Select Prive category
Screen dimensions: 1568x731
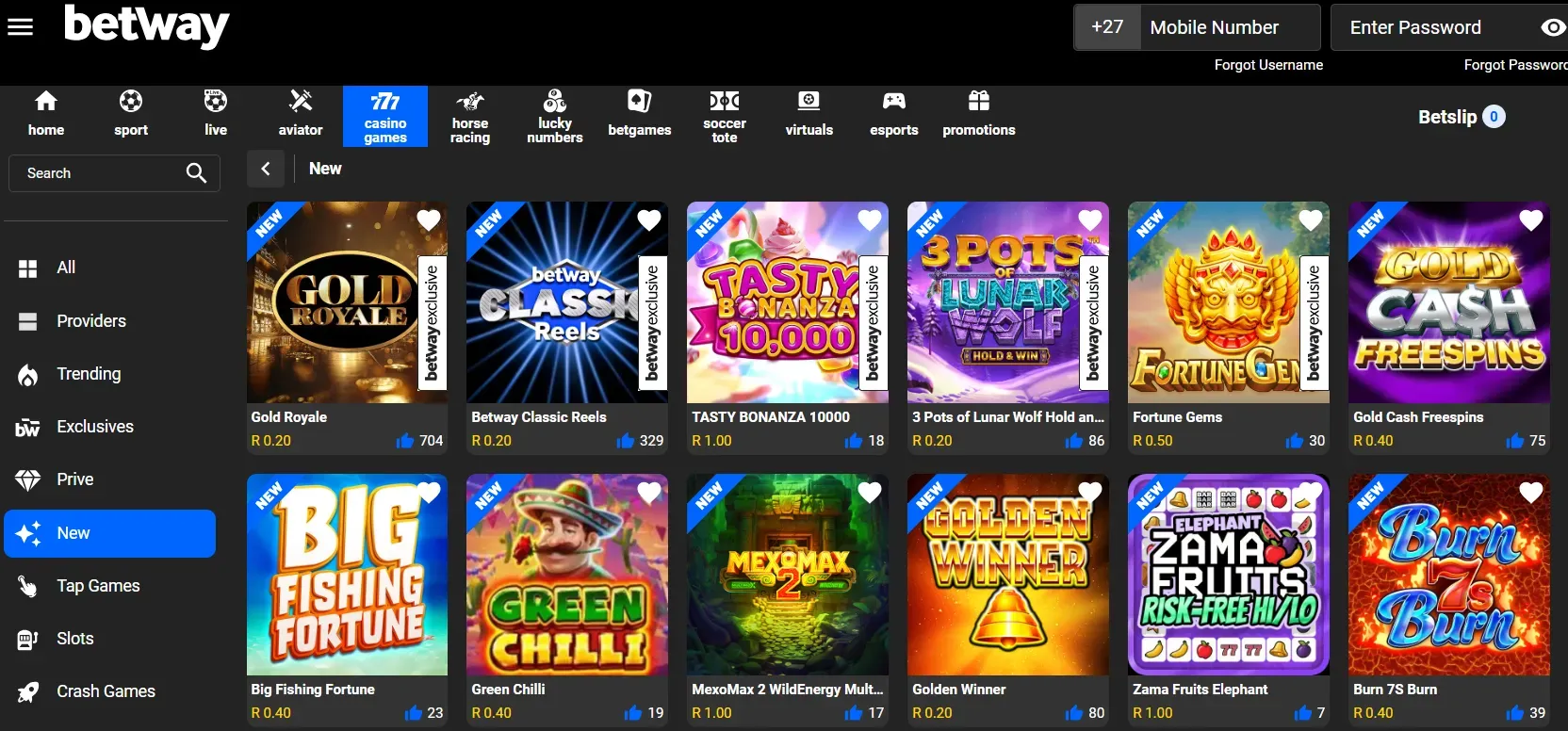(110, 479)
